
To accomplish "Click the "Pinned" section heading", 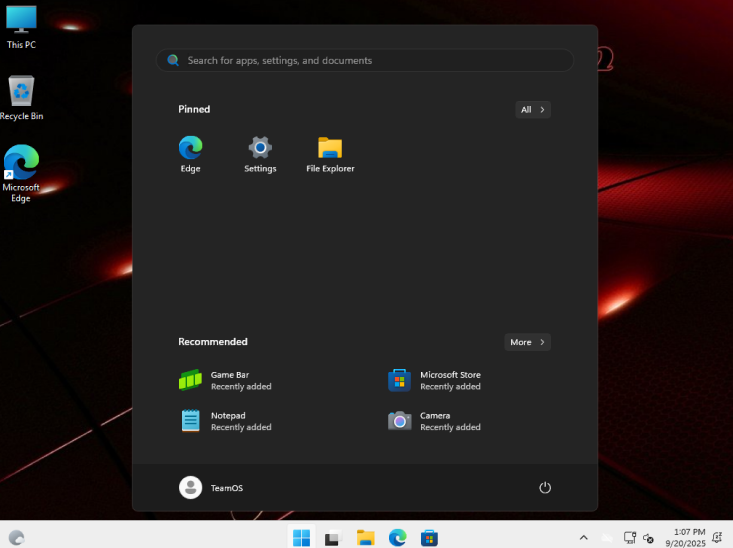I will pyautogui.click(x=194, y=109).
